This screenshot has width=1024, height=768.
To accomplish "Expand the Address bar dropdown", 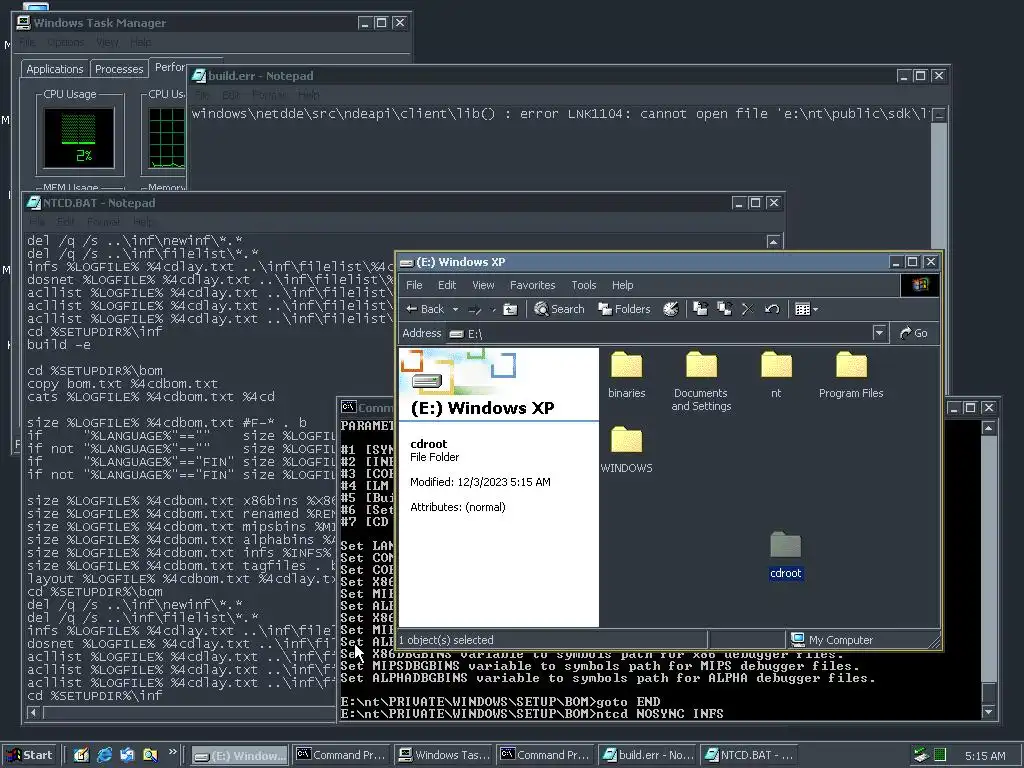I will click(x=879, y=333).
